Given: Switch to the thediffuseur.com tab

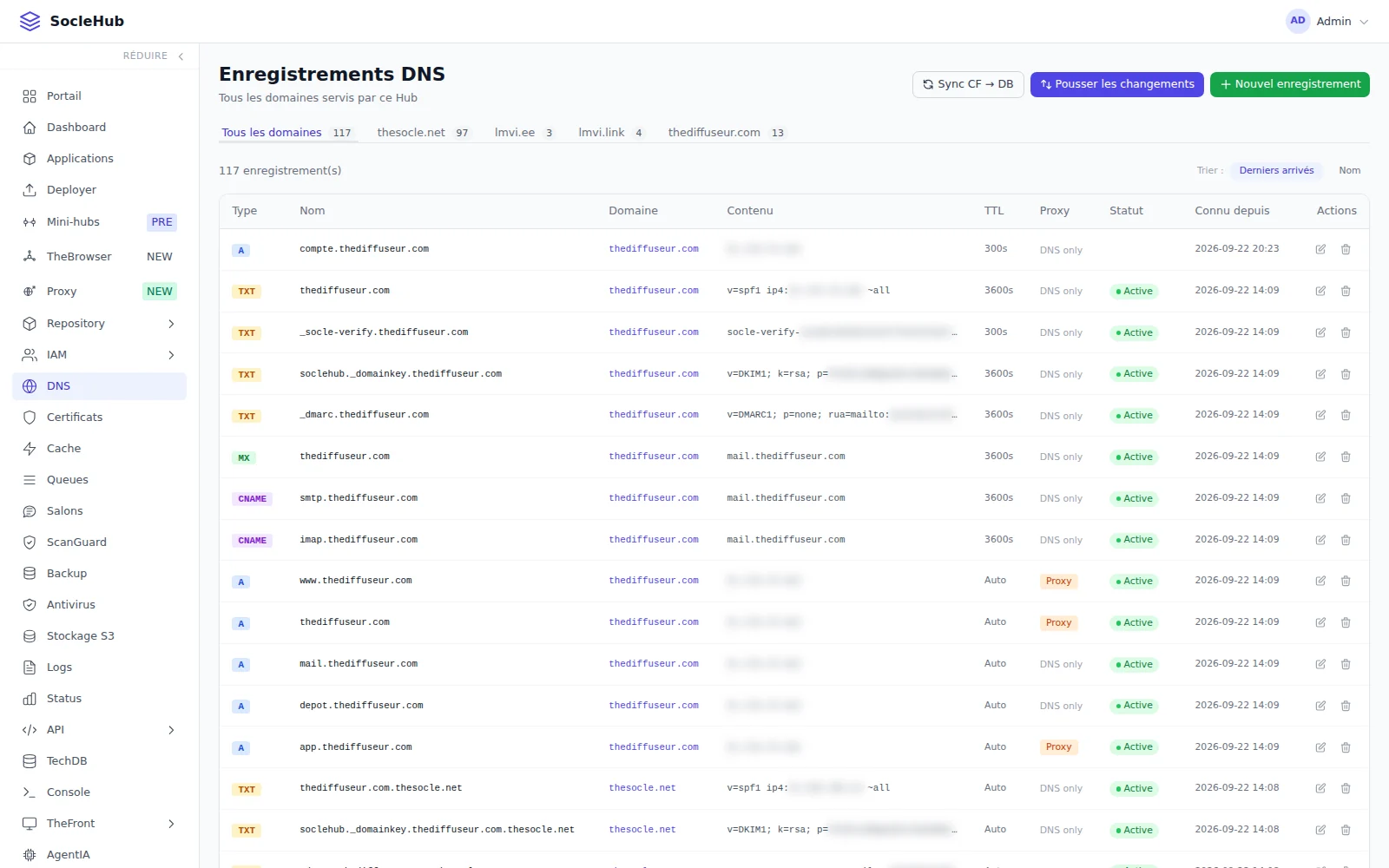Looking at the screenshot, I should 727,133.
